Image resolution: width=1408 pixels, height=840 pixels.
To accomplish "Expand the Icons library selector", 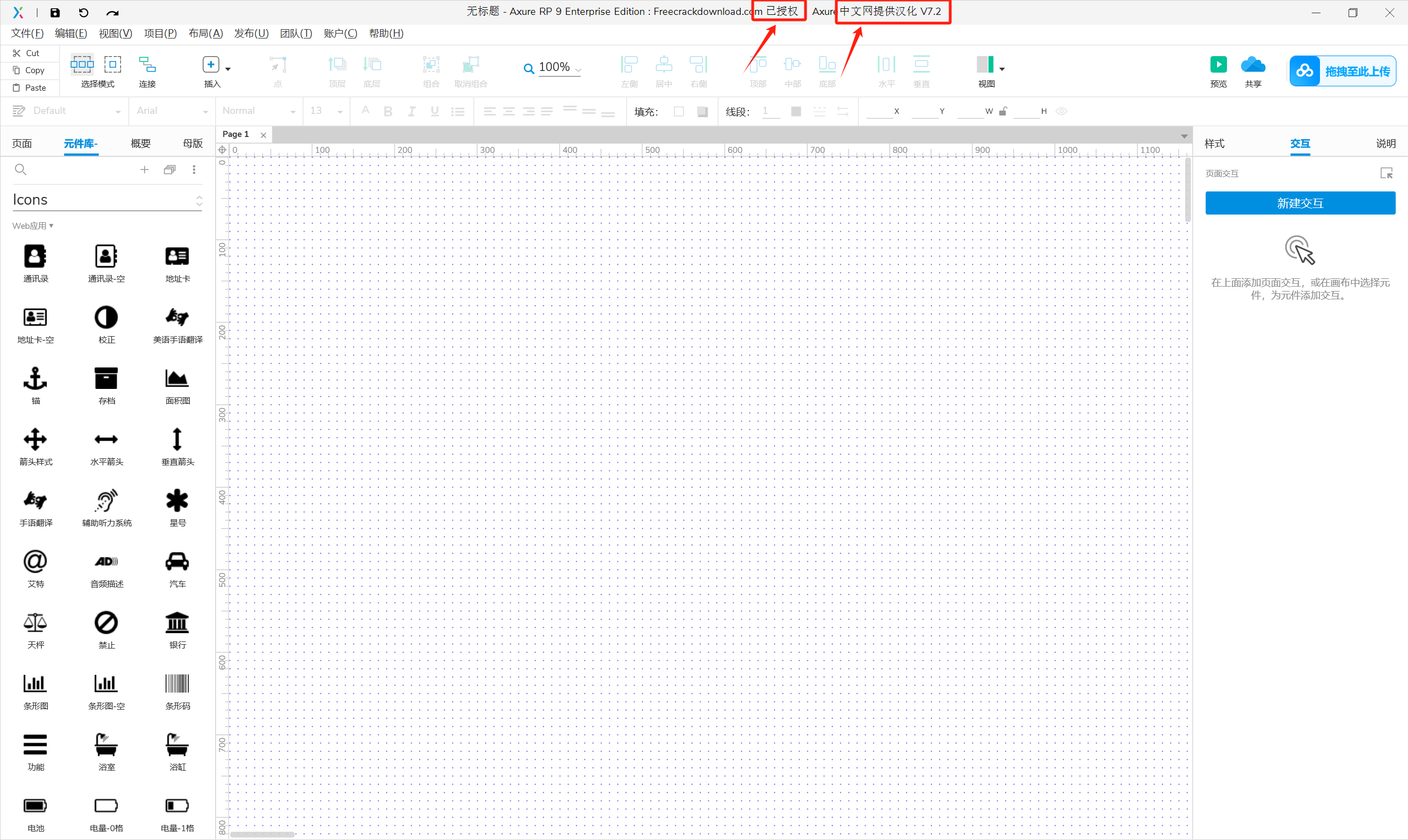I will tap(199, 200).
